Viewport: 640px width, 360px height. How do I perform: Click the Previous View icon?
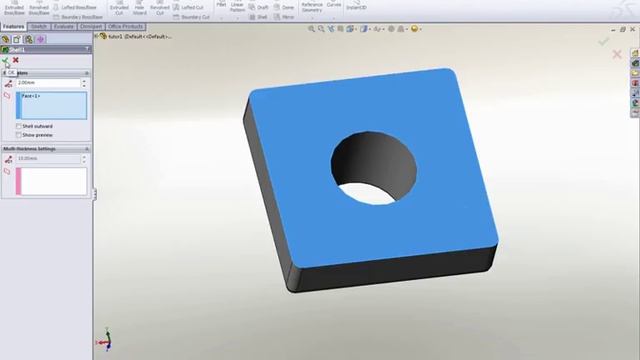pyautogui.click(x=331, y=29)
